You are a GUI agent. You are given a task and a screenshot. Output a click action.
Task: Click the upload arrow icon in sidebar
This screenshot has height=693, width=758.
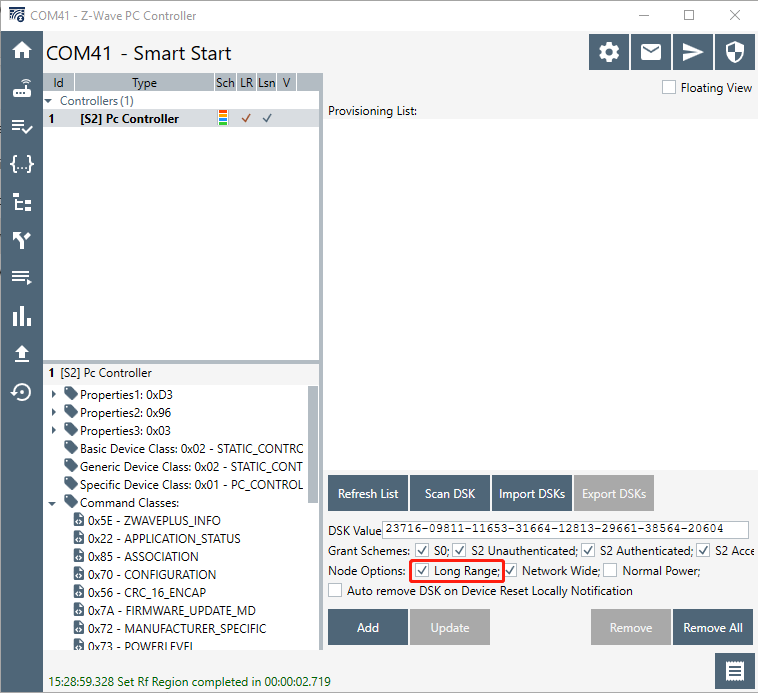[x=21, y=354]
